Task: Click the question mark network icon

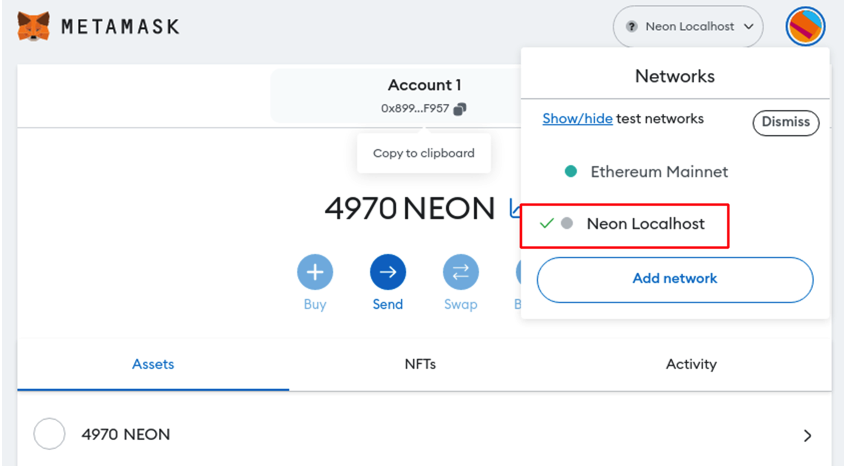Action: [632, 26]
